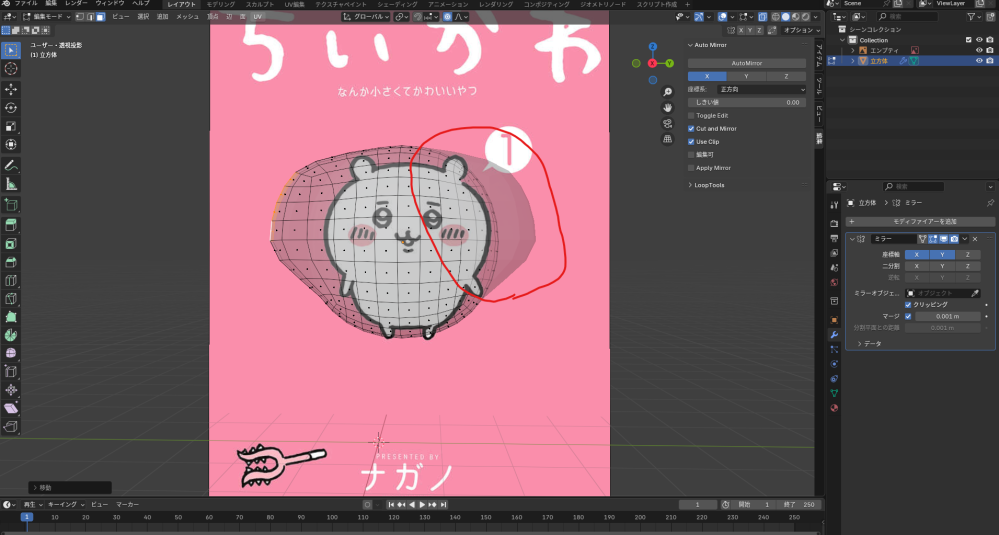Select the Add Cube tool
Screen dimensions: 999x535
(11, 205)
